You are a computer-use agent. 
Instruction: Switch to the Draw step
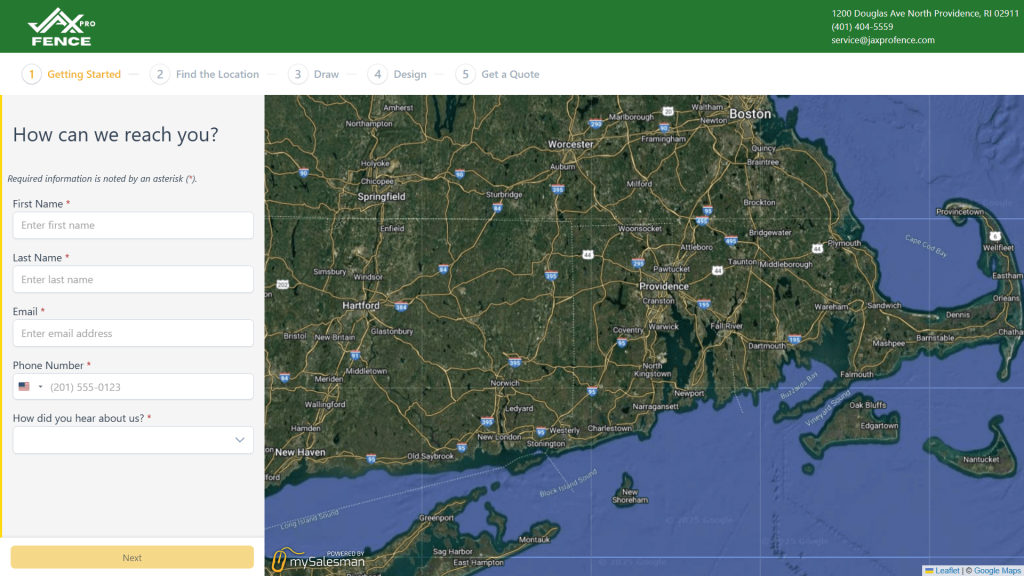pyautogui.click(x=326, y=74)
